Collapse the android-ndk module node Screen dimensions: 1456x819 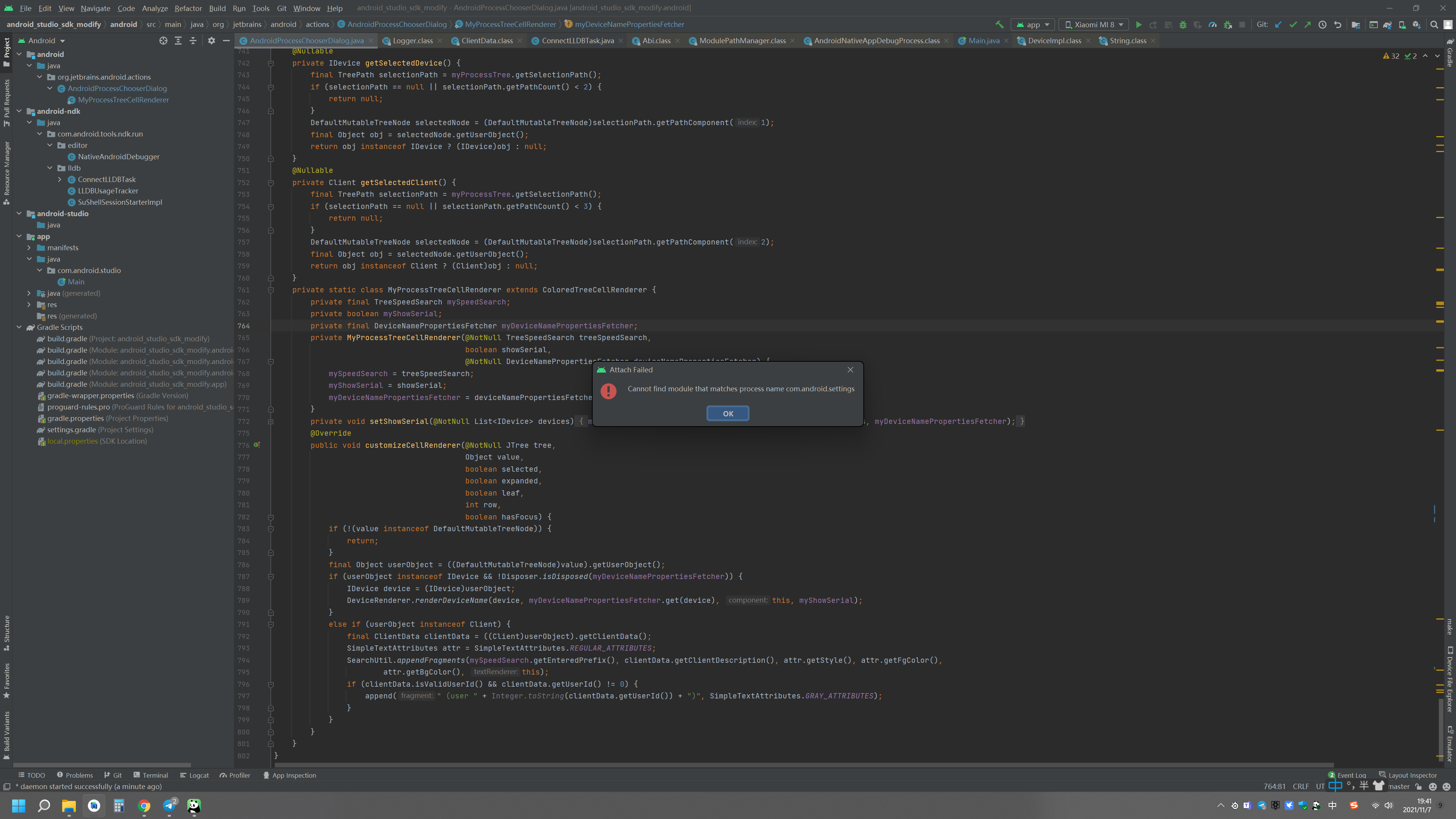[19, 111]
